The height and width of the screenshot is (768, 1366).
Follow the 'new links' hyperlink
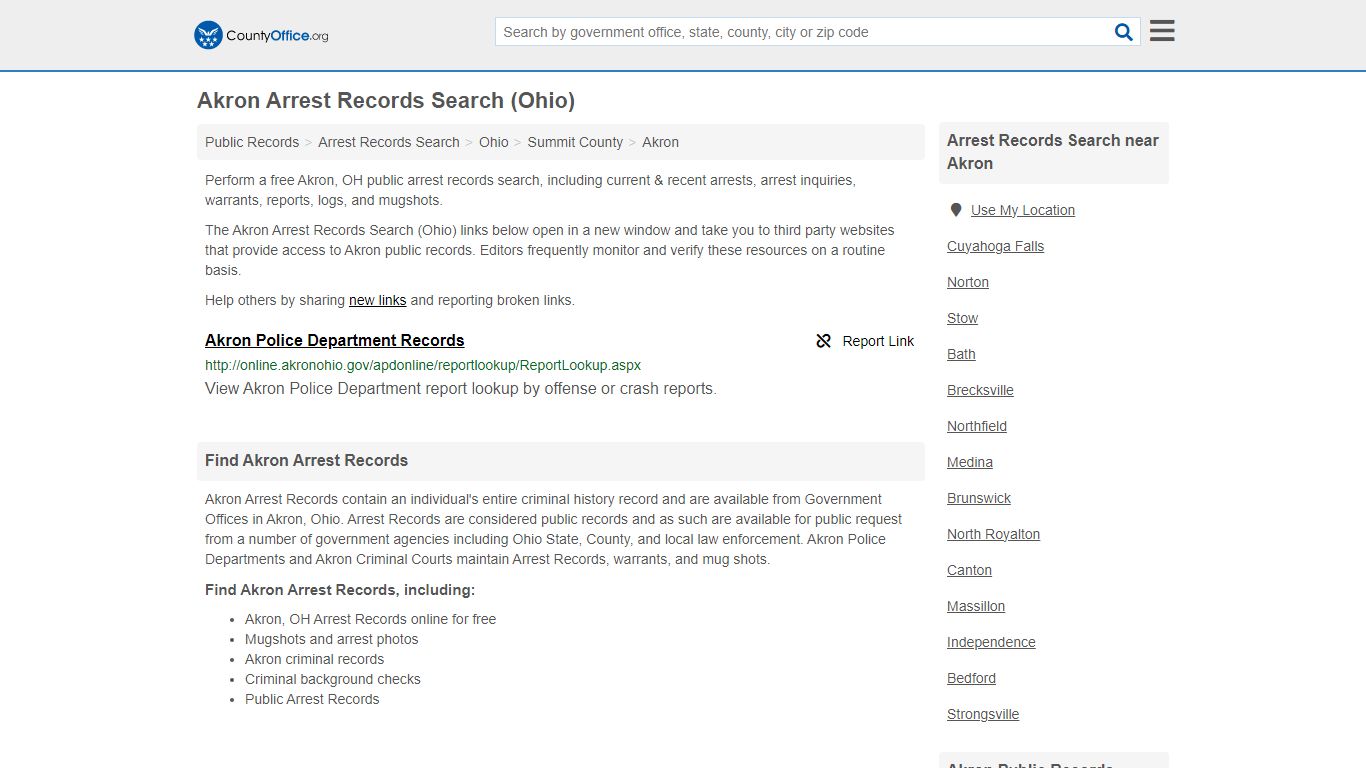click(x=377, y=300)
